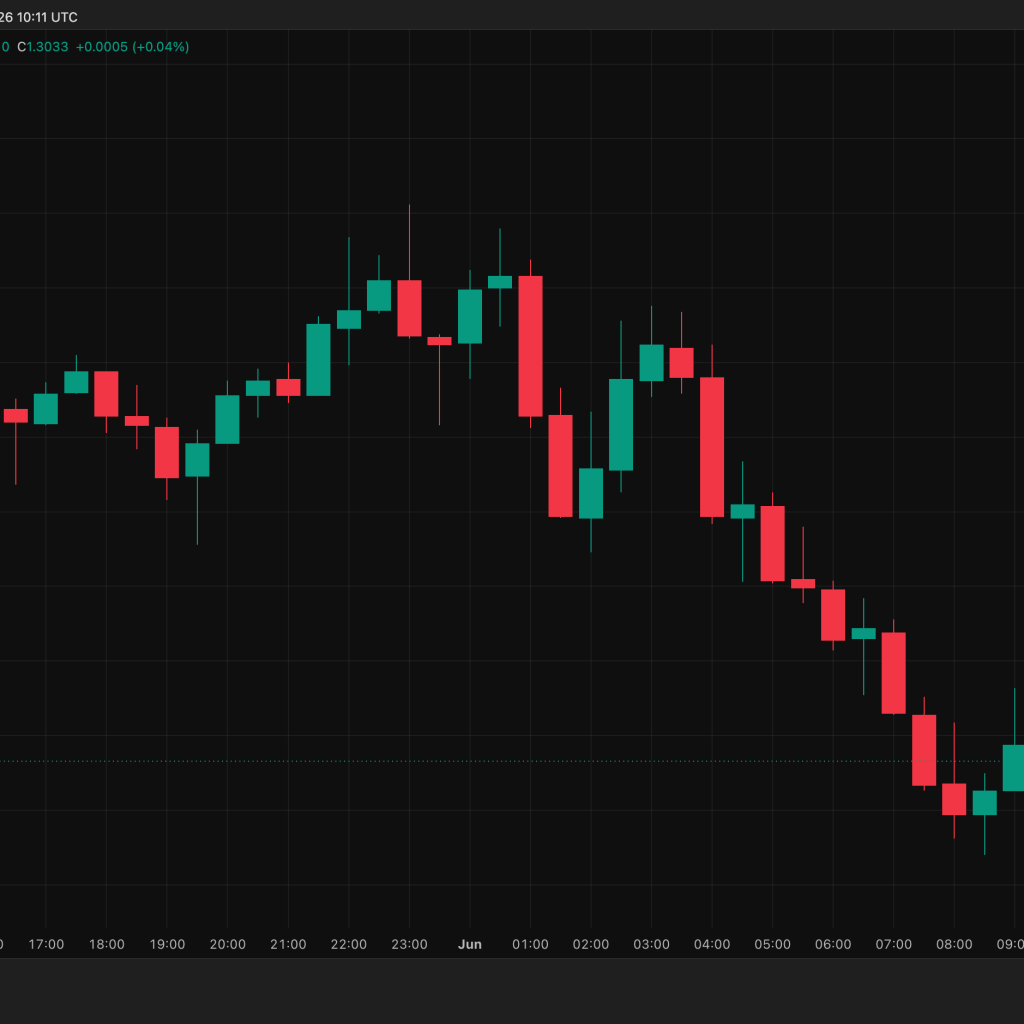Click the Jun date label on time axis
Screen dimensions: 1024x1024
pyautogui.click(x=470, y=944)
